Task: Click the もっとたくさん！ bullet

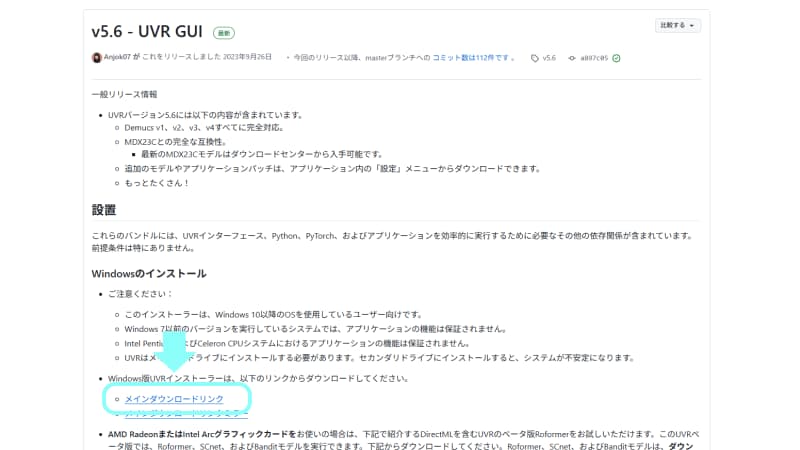Action: [157, 183]
